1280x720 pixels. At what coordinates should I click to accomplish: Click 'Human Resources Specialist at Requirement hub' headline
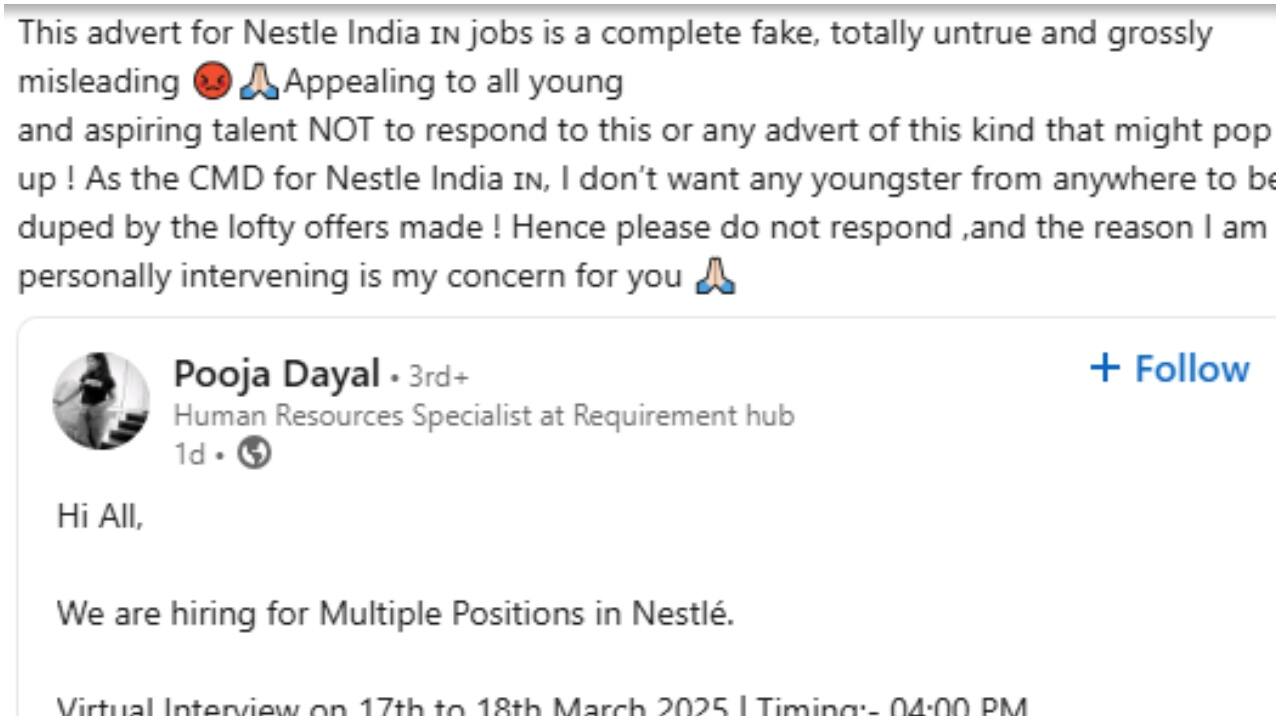click(x=484, y=415)
